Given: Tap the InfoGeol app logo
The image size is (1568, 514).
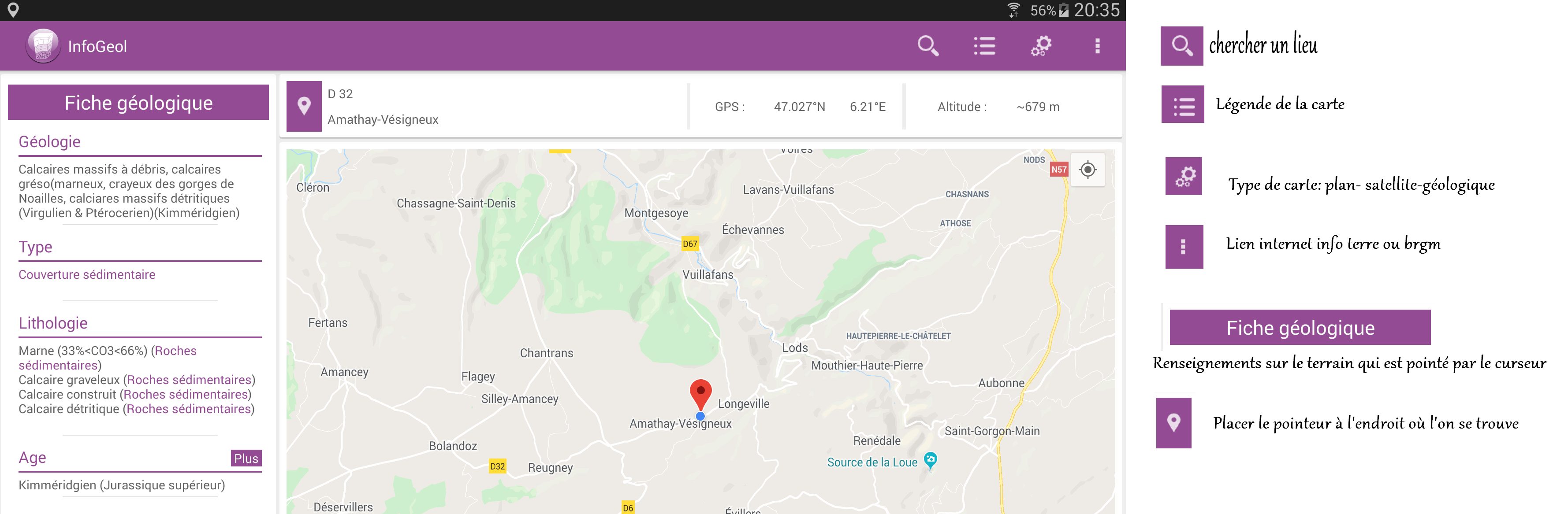Looking at the screenshot, I should [x=43, y=46].
